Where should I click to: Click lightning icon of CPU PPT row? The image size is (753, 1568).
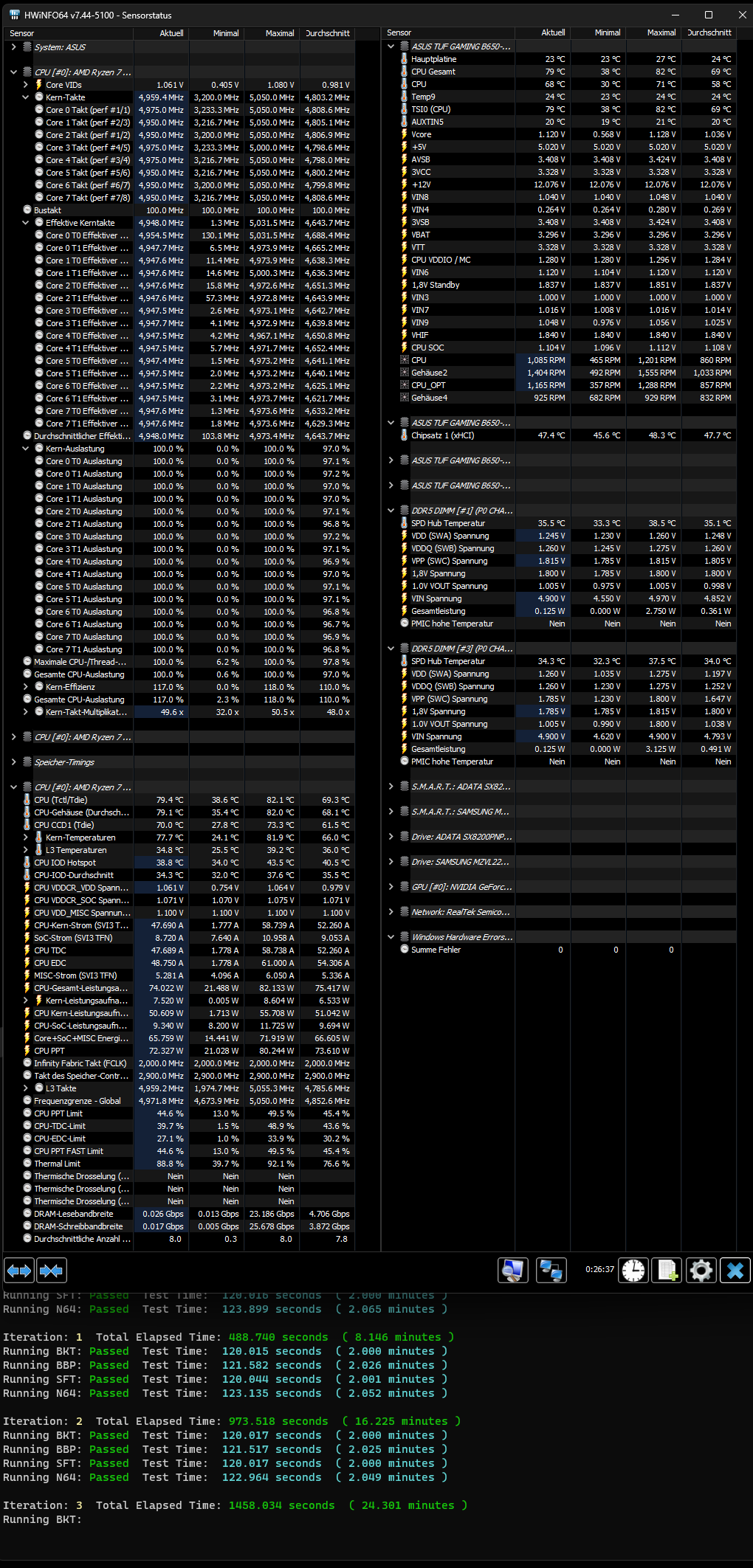[x=27, y=1051]
